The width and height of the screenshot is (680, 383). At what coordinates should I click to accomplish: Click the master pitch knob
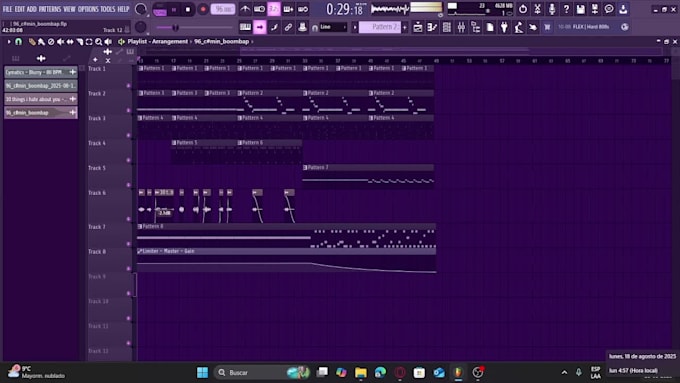pyautogui.click(x=141, y=27)
